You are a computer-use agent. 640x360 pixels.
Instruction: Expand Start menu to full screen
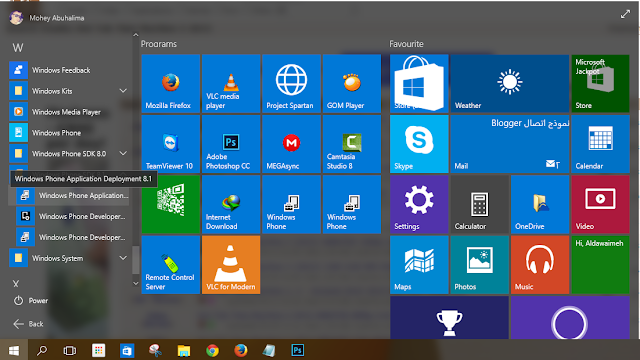625,14
